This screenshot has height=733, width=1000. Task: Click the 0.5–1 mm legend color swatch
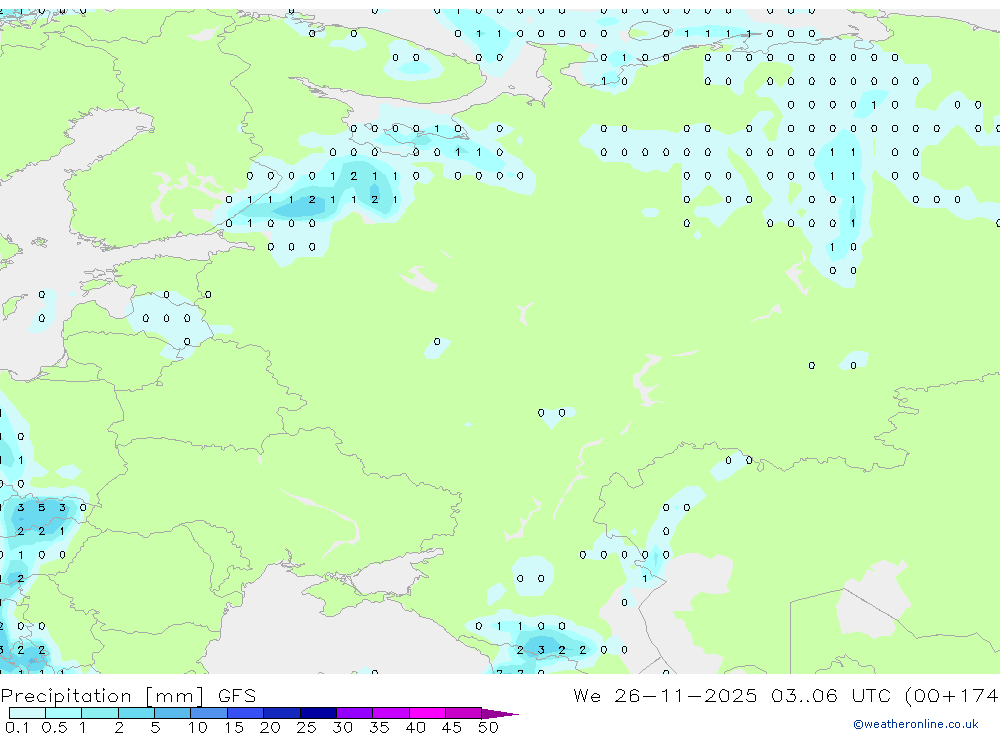[64, 713]
